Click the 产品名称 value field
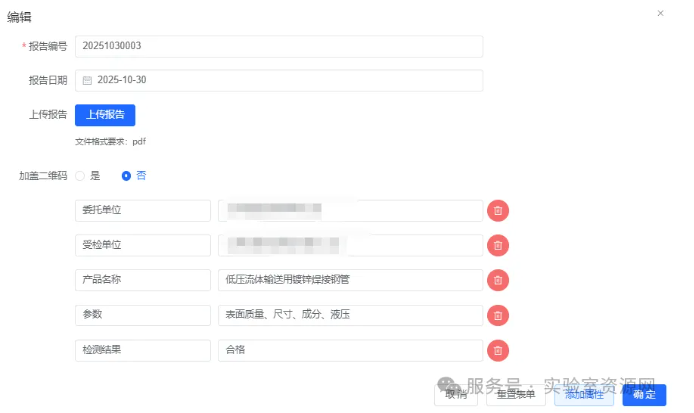Viewport: 694px width, 413px height. coord(350,280)
